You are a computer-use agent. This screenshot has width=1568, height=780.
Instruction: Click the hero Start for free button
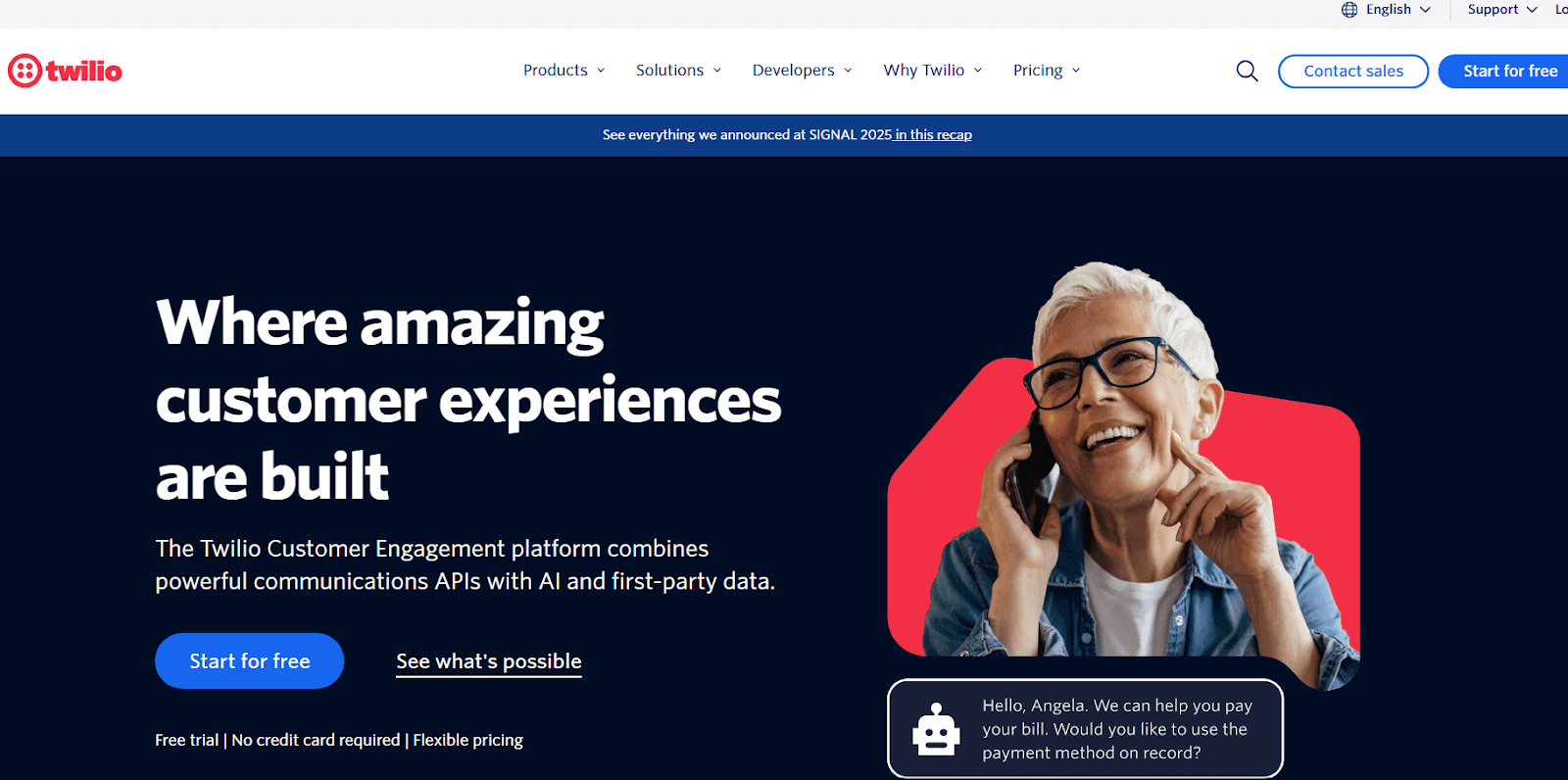[x=250, y=661]
